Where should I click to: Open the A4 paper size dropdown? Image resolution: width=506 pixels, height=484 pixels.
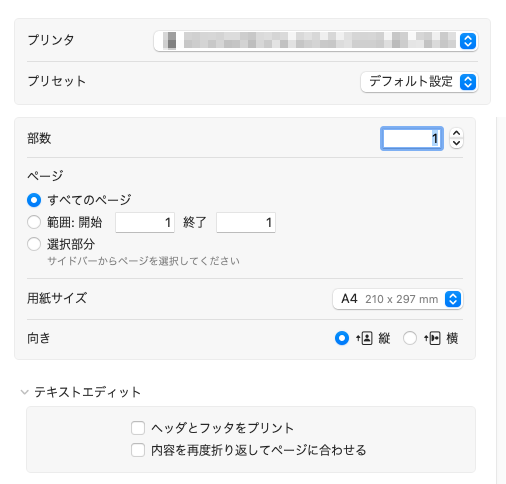[398, 299]
